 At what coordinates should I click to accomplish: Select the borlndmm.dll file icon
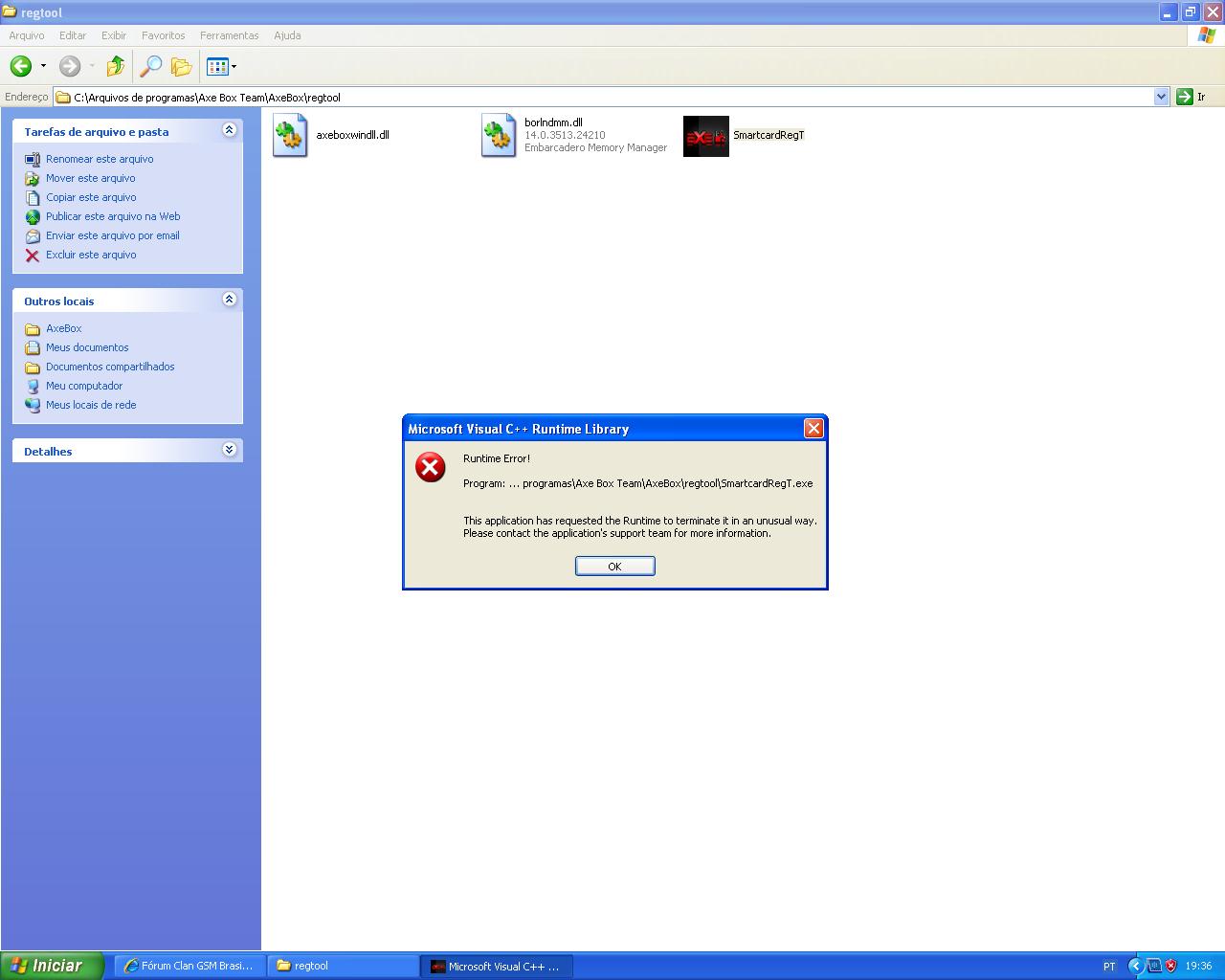click(499, 136)
